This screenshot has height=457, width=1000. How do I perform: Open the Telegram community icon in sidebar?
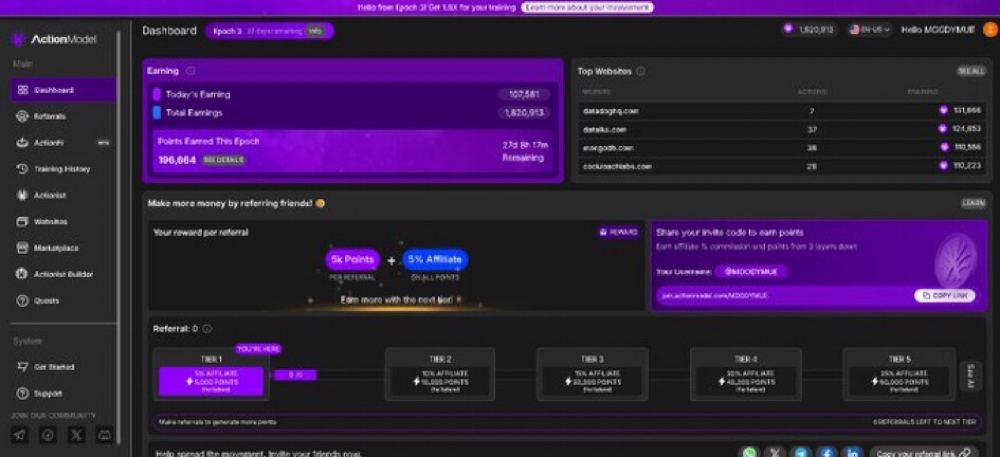tap(20, 435)
